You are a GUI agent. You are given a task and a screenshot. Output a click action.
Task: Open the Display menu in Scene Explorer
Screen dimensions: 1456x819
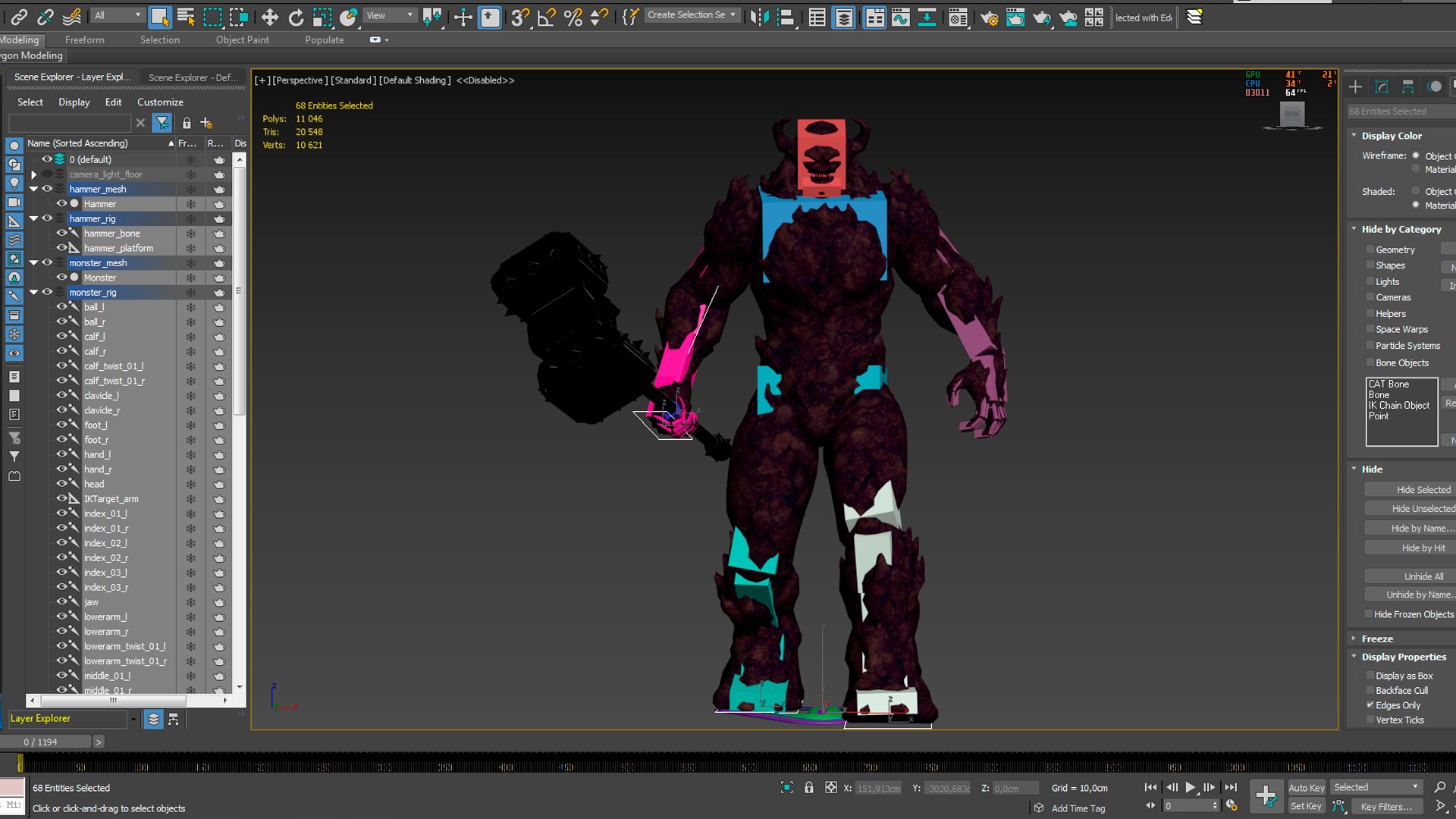[74, 102]
